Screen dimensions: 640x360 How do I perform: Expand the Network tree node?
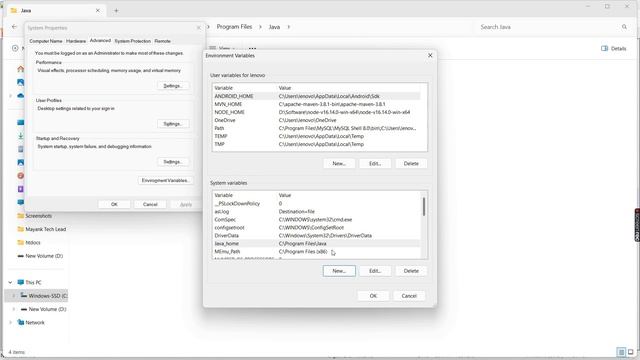pyautogui.click(x=10, y=322)
